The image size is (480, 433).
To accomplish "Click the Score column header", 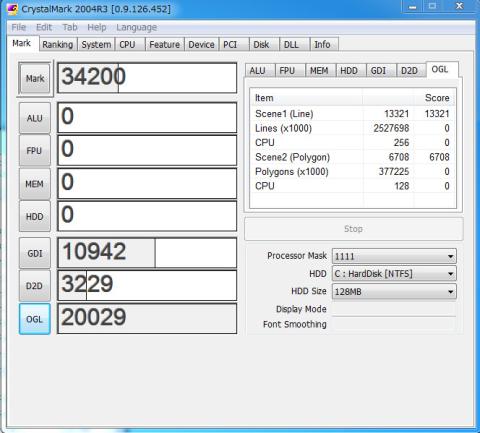I will click(435, 98).
